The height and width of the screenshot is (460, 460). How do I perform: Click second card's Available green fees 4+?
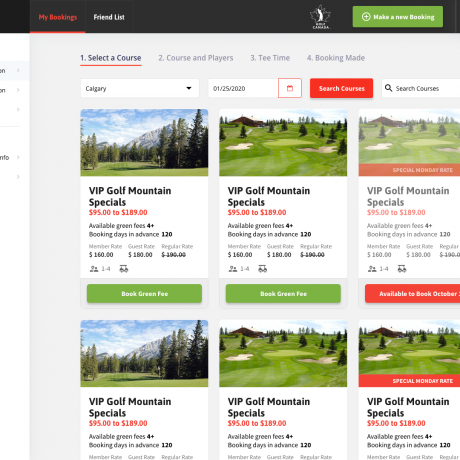tap(260, 226)
